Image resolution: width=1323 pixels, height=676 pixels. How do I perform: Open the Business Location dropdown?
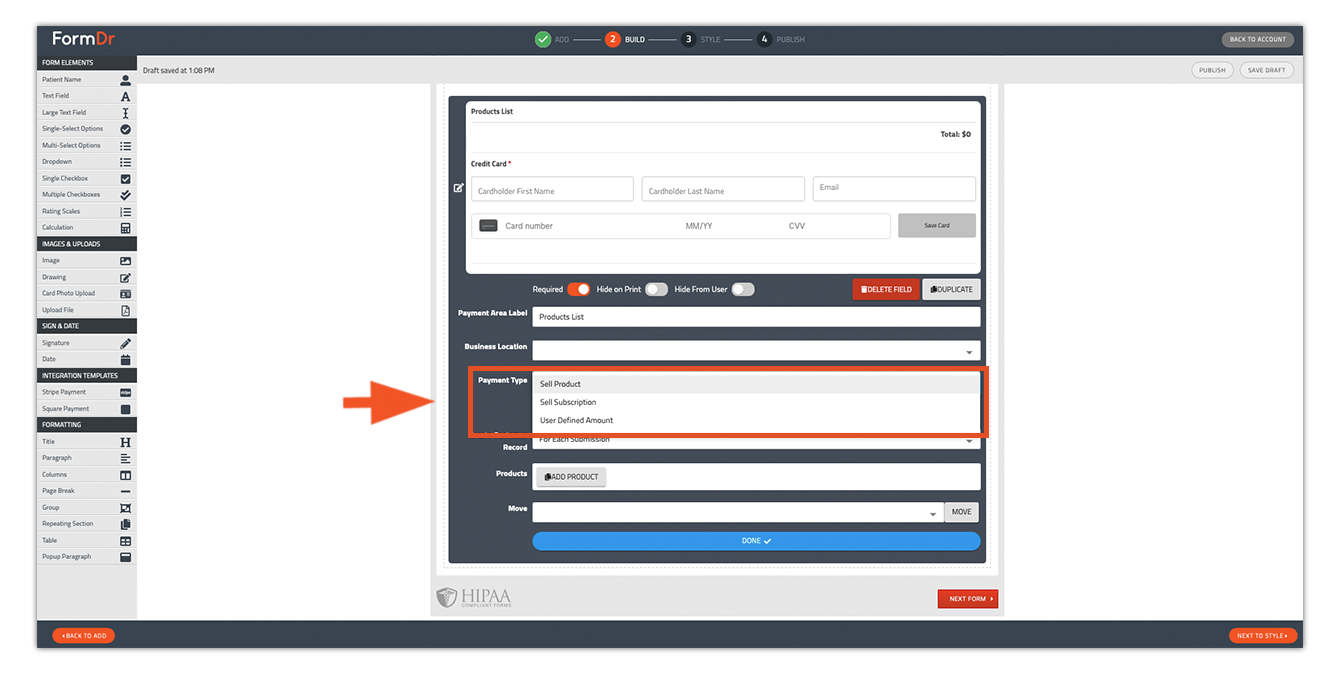(756, 351)
